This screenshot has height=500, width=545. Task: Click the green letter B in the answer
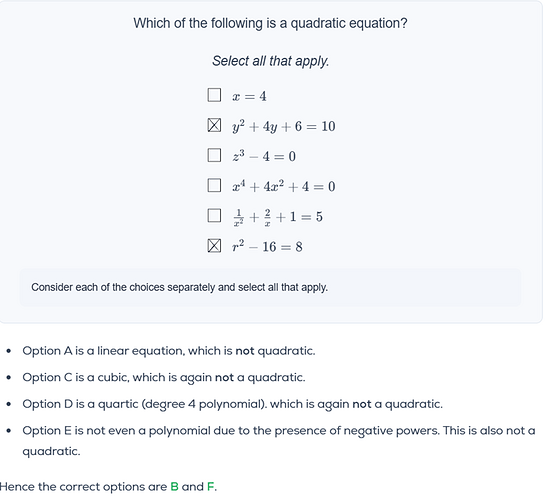174,487
